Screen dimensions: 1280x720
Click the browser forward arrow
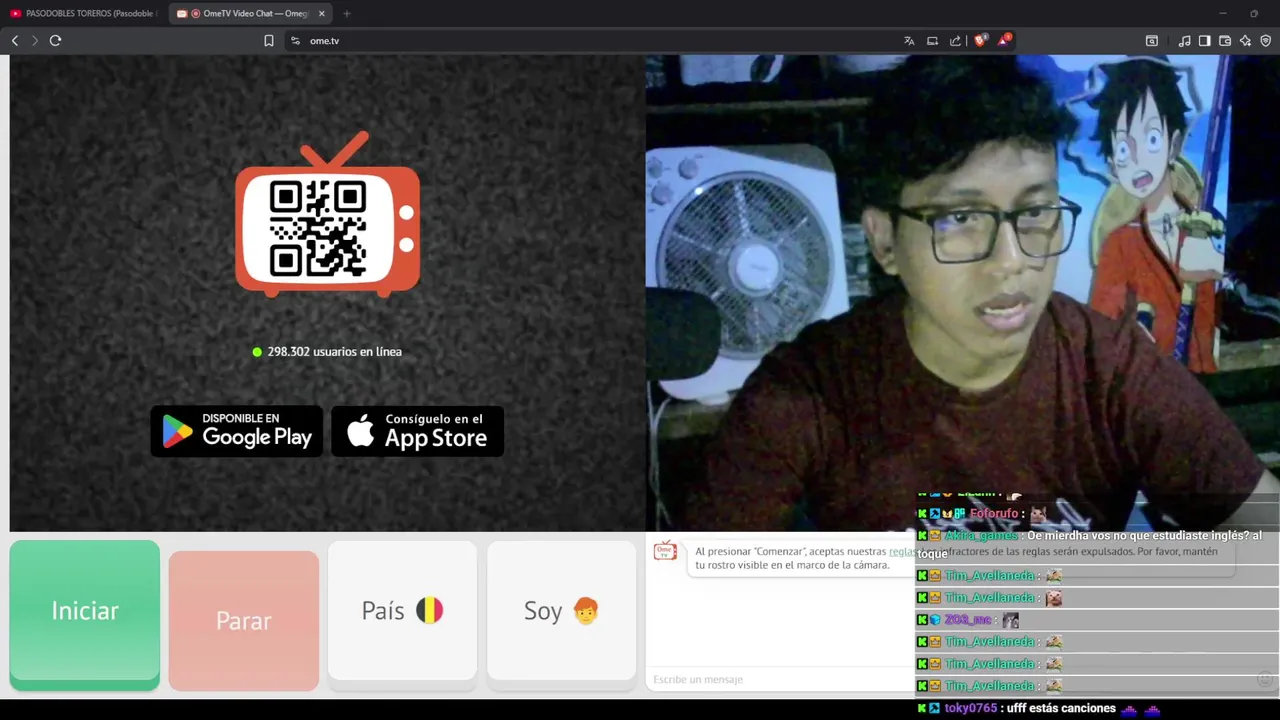coord(35,41)
